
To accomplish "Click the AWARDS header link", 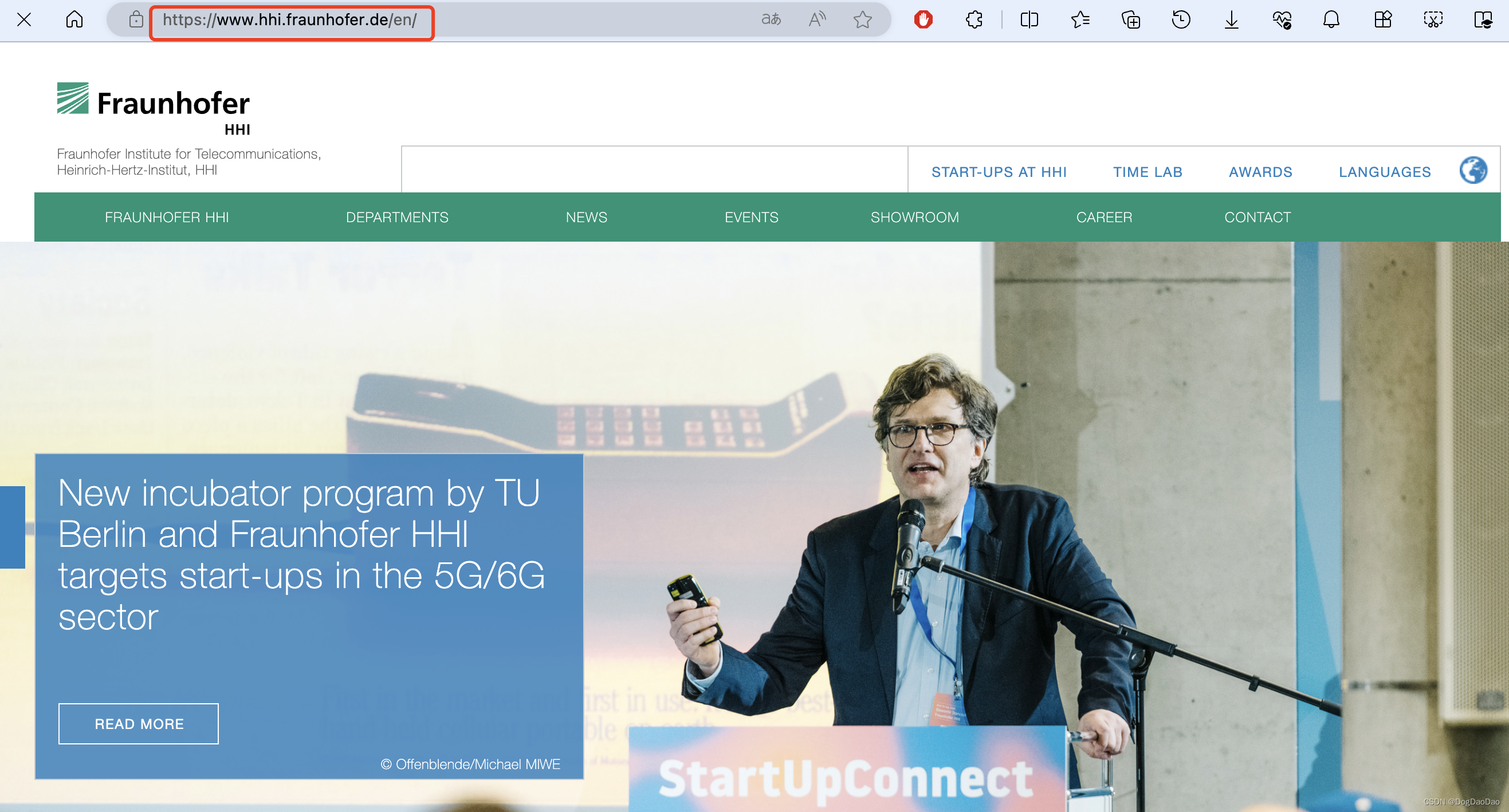I will [x=1261, y=170].
